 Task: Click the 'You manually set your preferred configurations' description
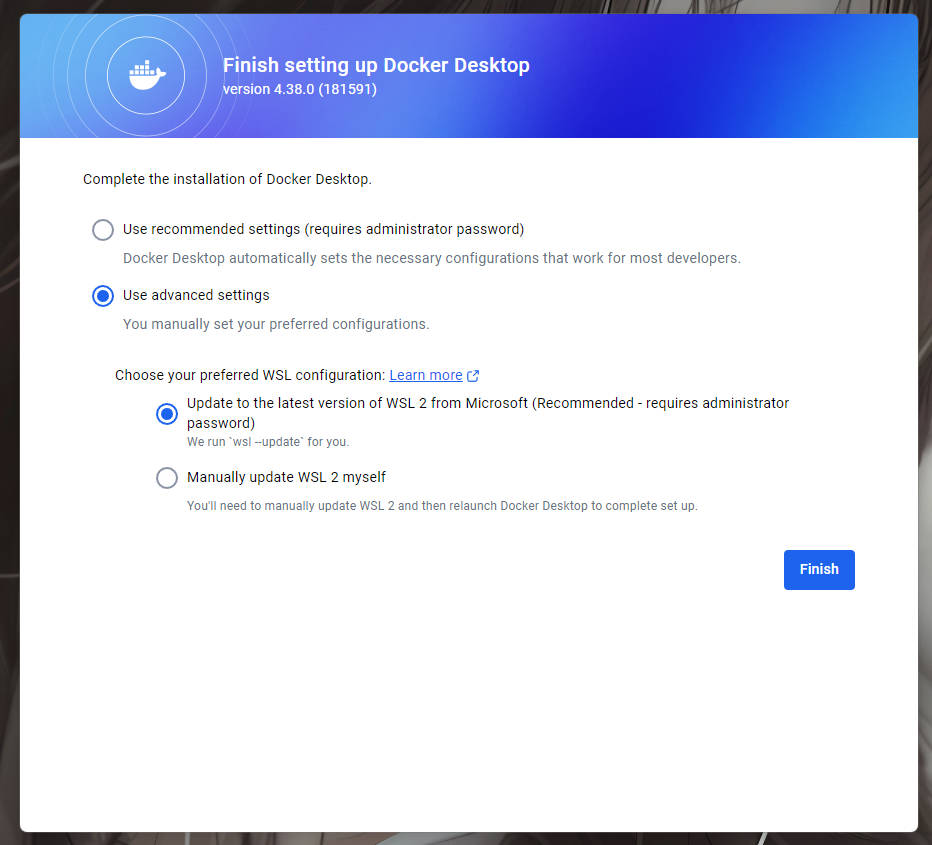click(276, 324)
